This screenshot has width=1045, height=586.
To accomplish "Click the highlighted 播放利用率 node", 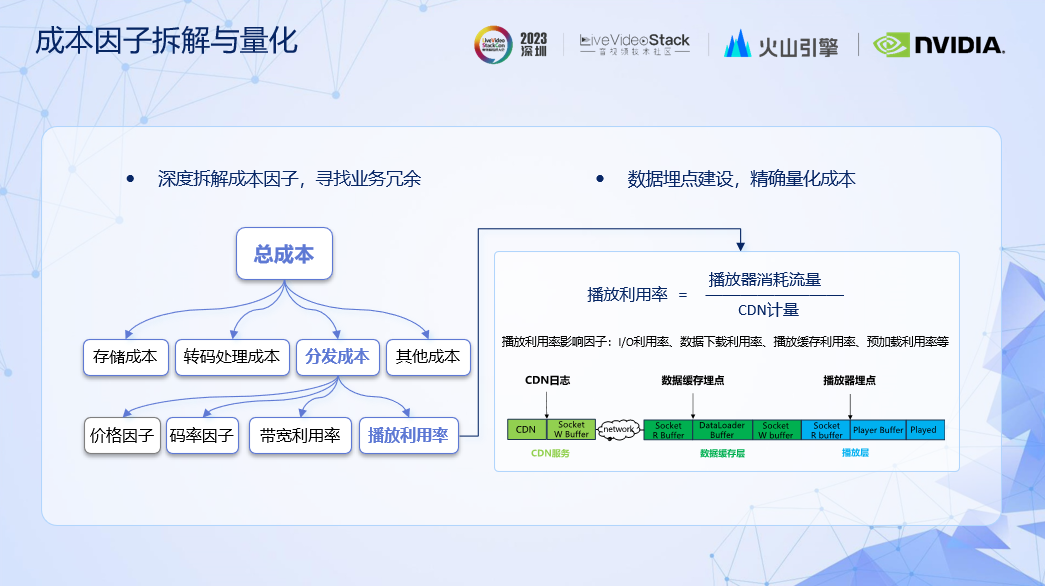I will point(408,436).
